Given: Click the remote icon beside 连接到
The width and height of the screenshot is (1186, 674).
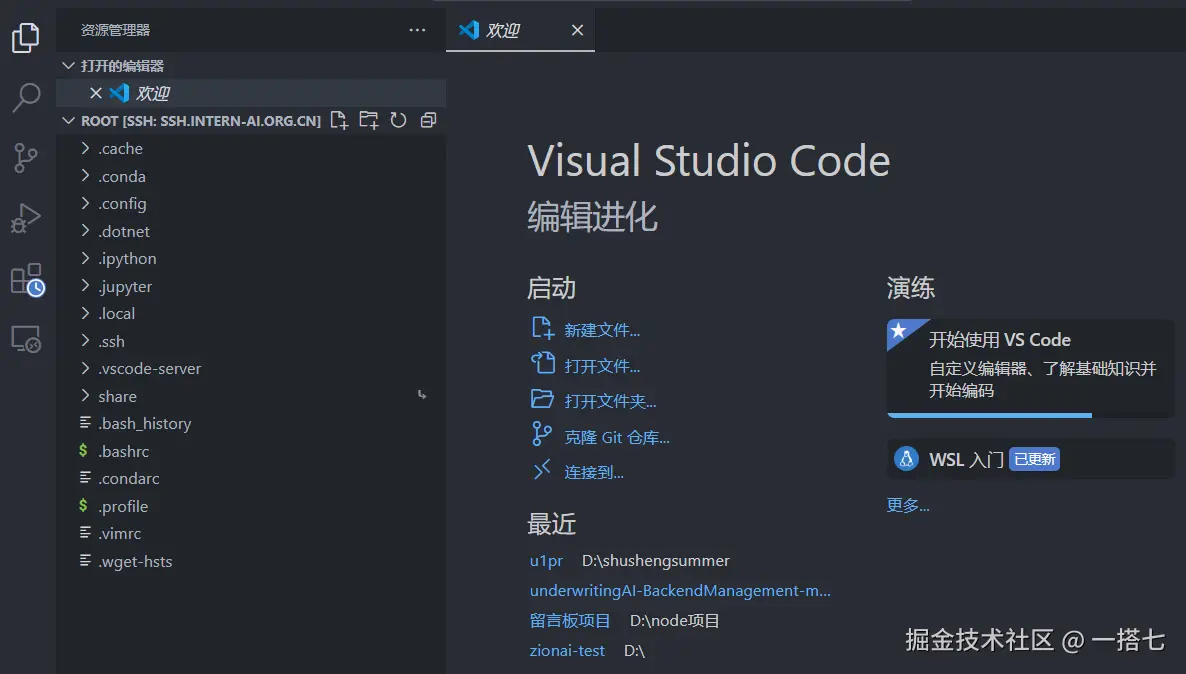Looking at the screenshot, I should (x=542, y=471).
